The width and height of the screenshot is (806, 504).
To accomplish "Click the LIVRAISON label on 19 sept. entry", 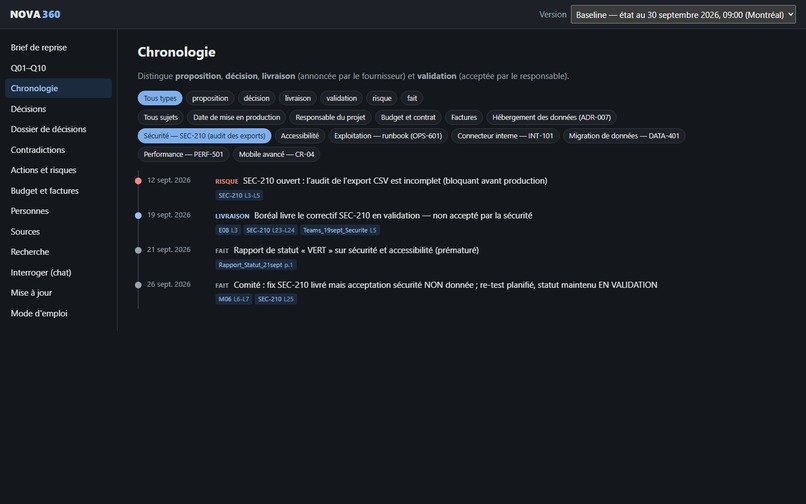I will click(232, 216).
